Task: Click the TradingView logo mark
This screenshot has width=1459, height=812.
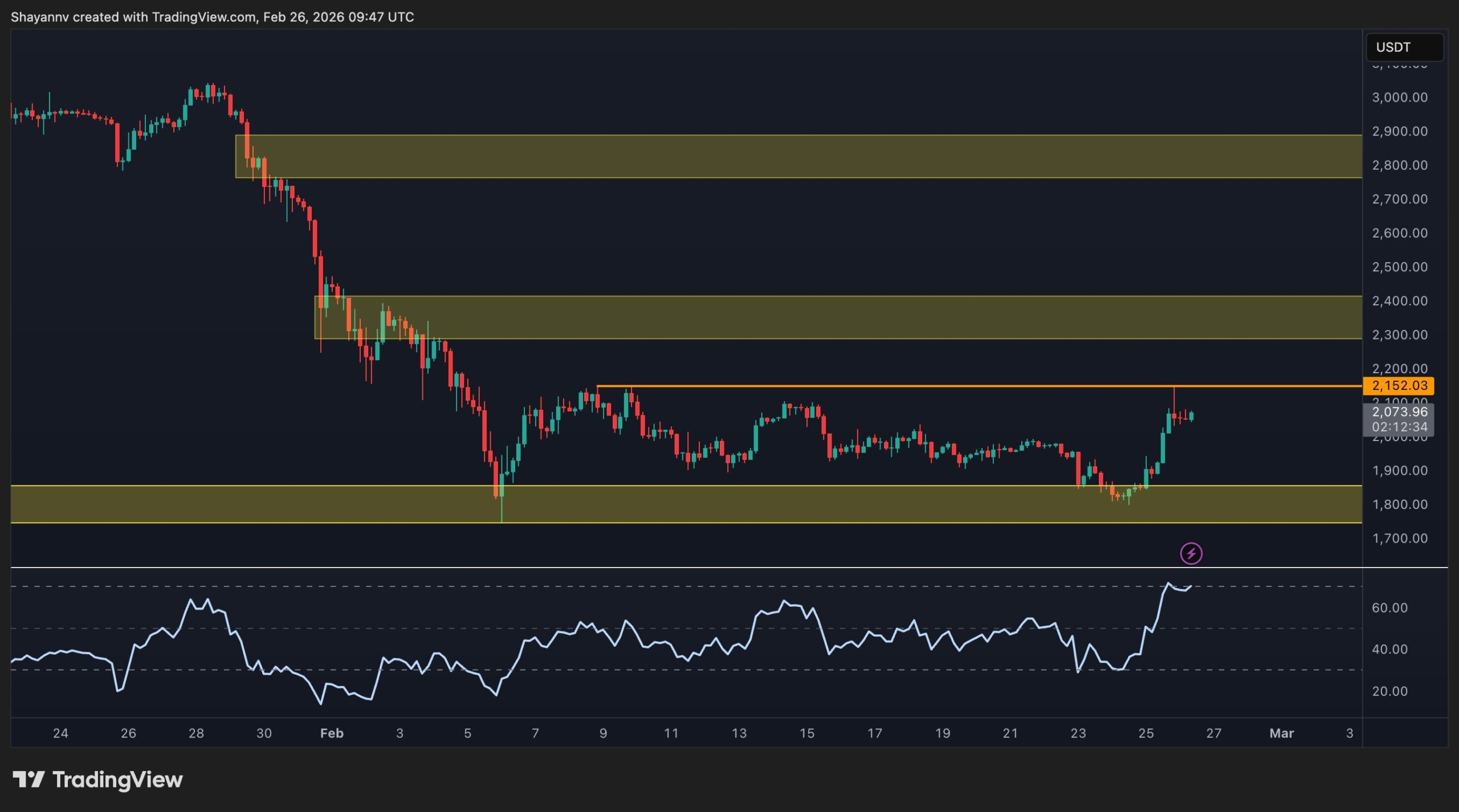Action: pos(28,779)
